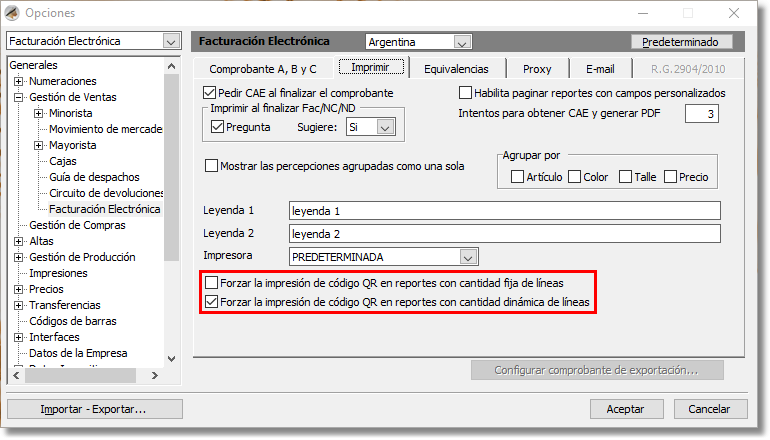The height and width of the screenshot is (440, 770).
Task: Click the Opciones window title icon
Action: (x=12, y=13)
